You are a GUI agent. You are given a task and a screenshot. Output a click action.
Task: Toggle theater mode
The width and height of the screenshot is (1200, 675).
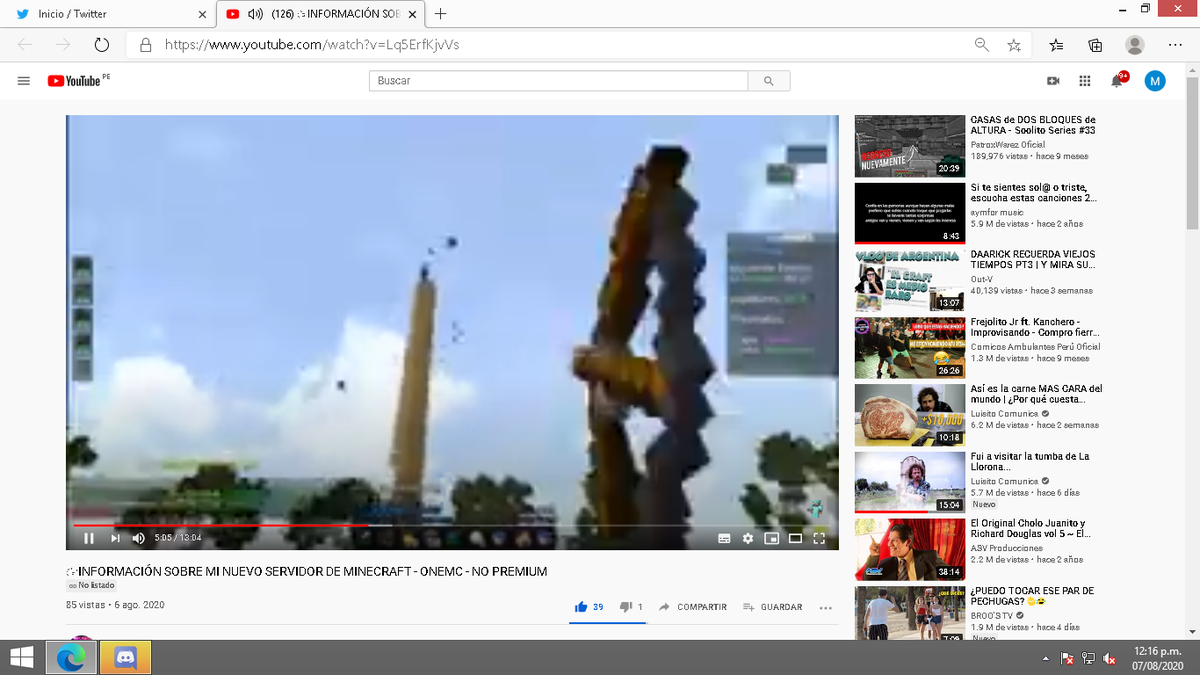click(795, 538)
